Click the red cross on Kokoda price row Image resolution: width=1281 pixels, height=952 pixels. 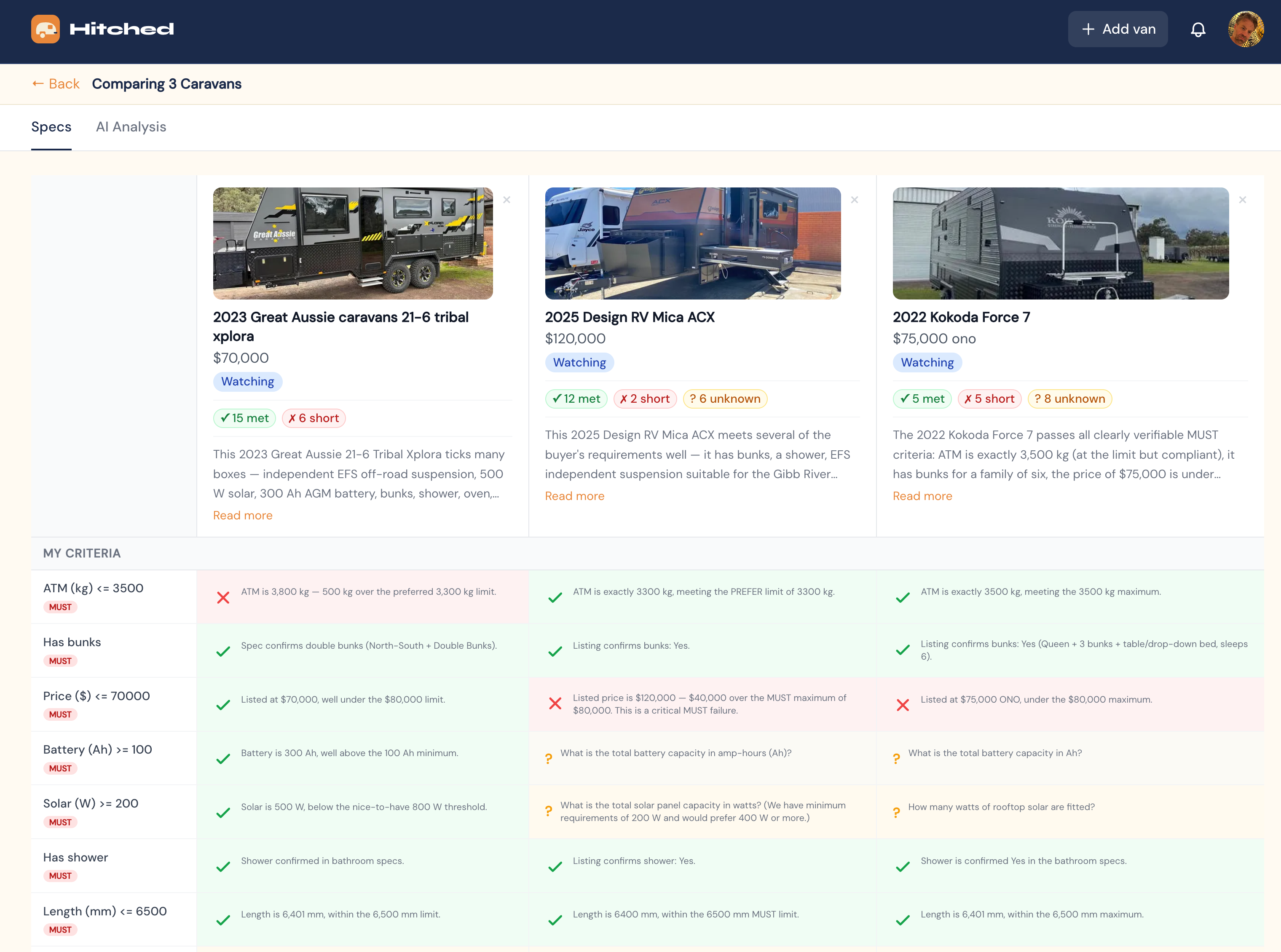(903, 705)
